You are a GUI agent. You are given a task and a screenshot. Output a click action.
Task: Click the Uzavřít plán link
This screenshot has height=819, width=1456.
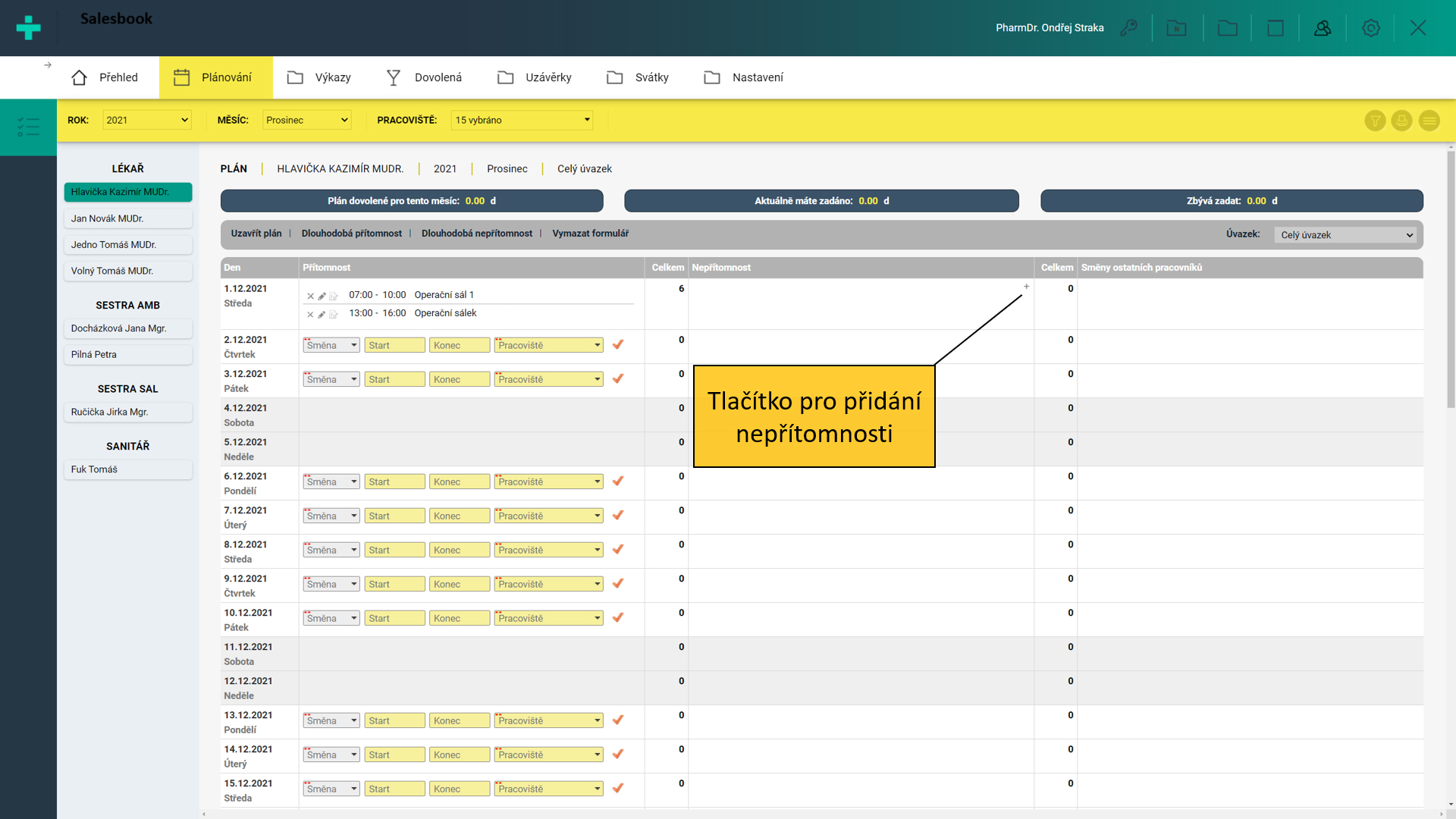(256, 234)
